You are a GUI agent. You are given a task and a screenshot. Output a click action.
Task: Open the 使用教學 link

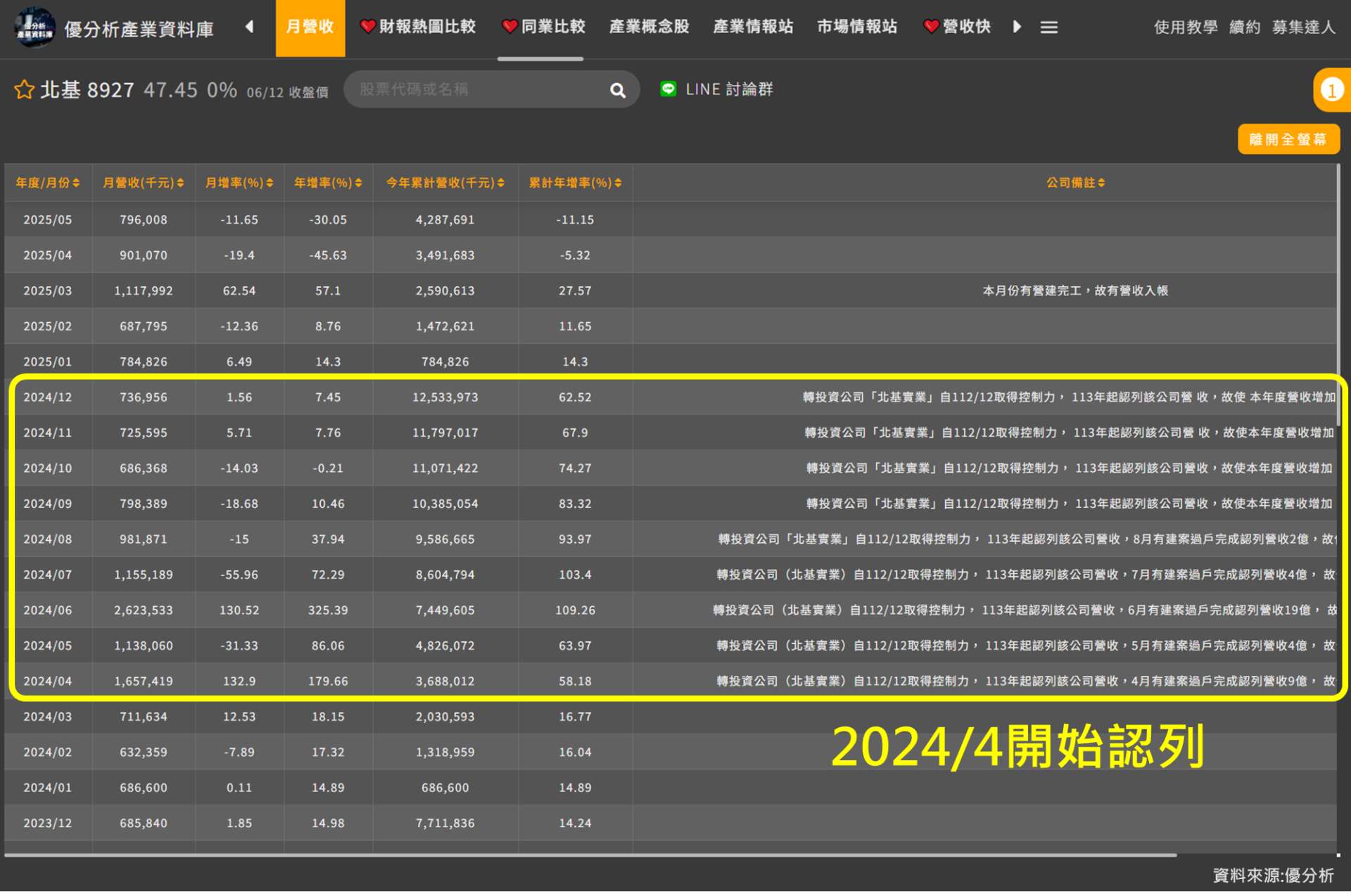[1186, 27]
